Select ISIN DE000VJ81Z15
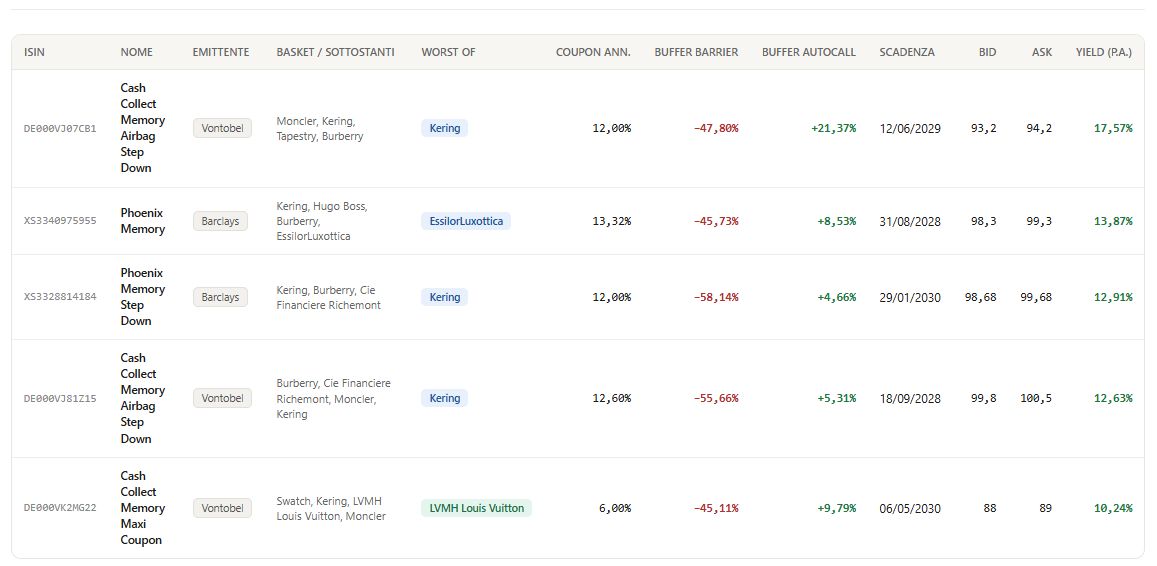 (x=60, y=398)
